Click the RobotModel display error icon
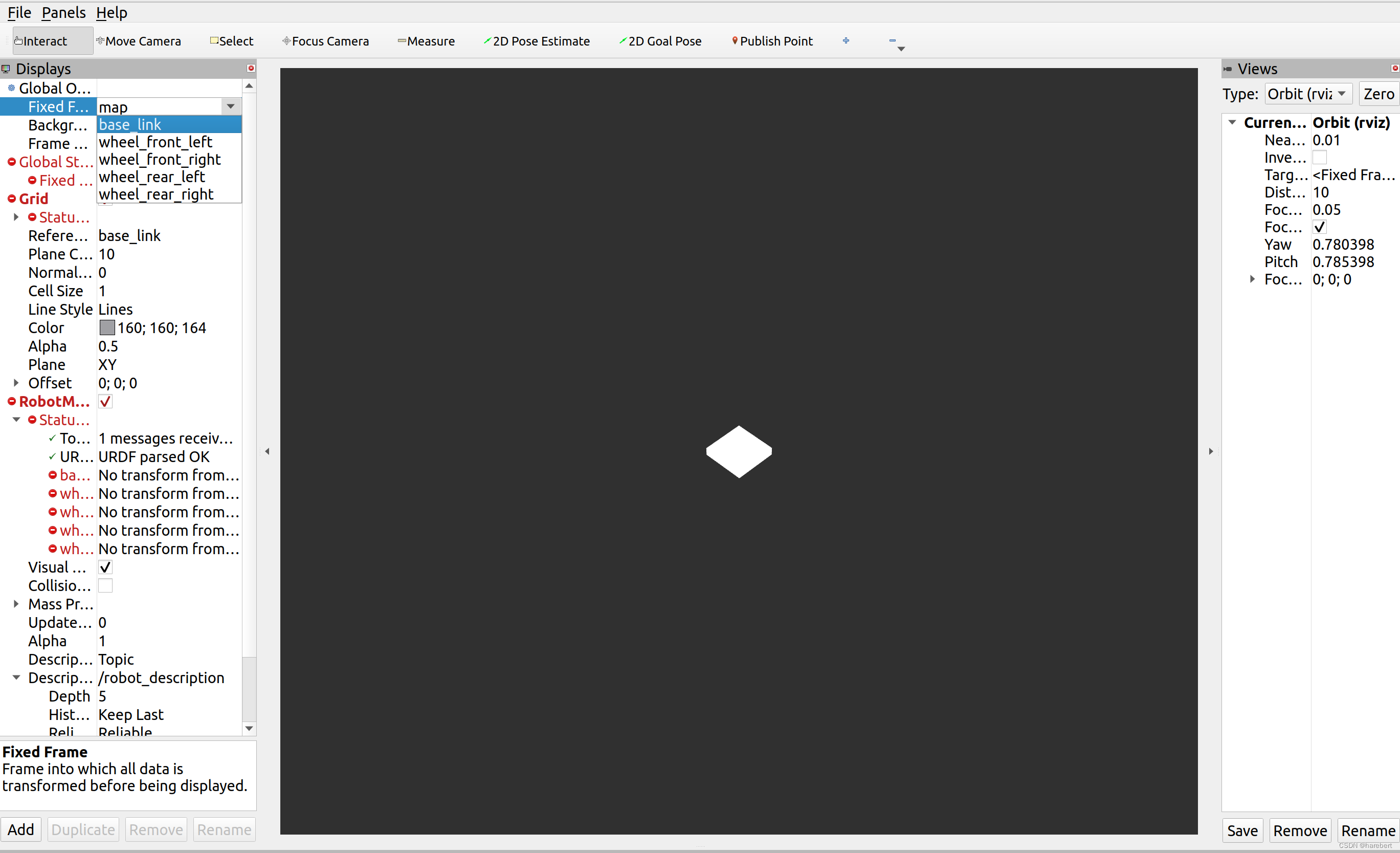 point(11,402)
